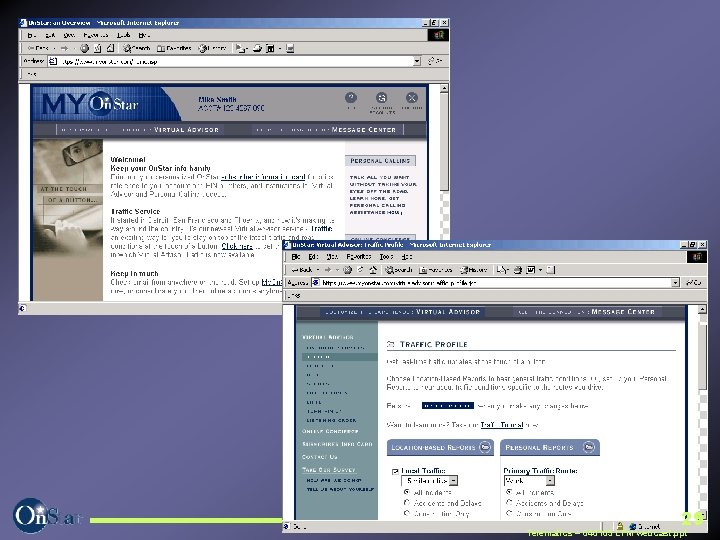Screen dimensions: 720x540
Task: Open View menu in Traffic Profile window
Action: tap(332, 257)
